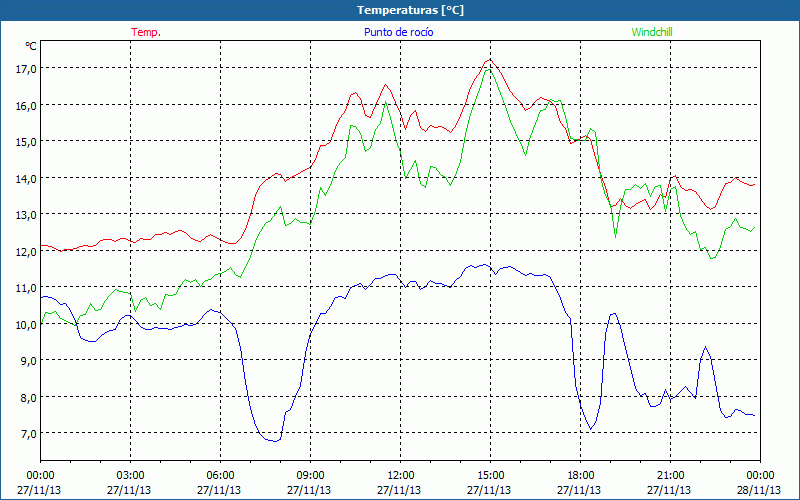Click the green Windchill legend label

(652, 32)
